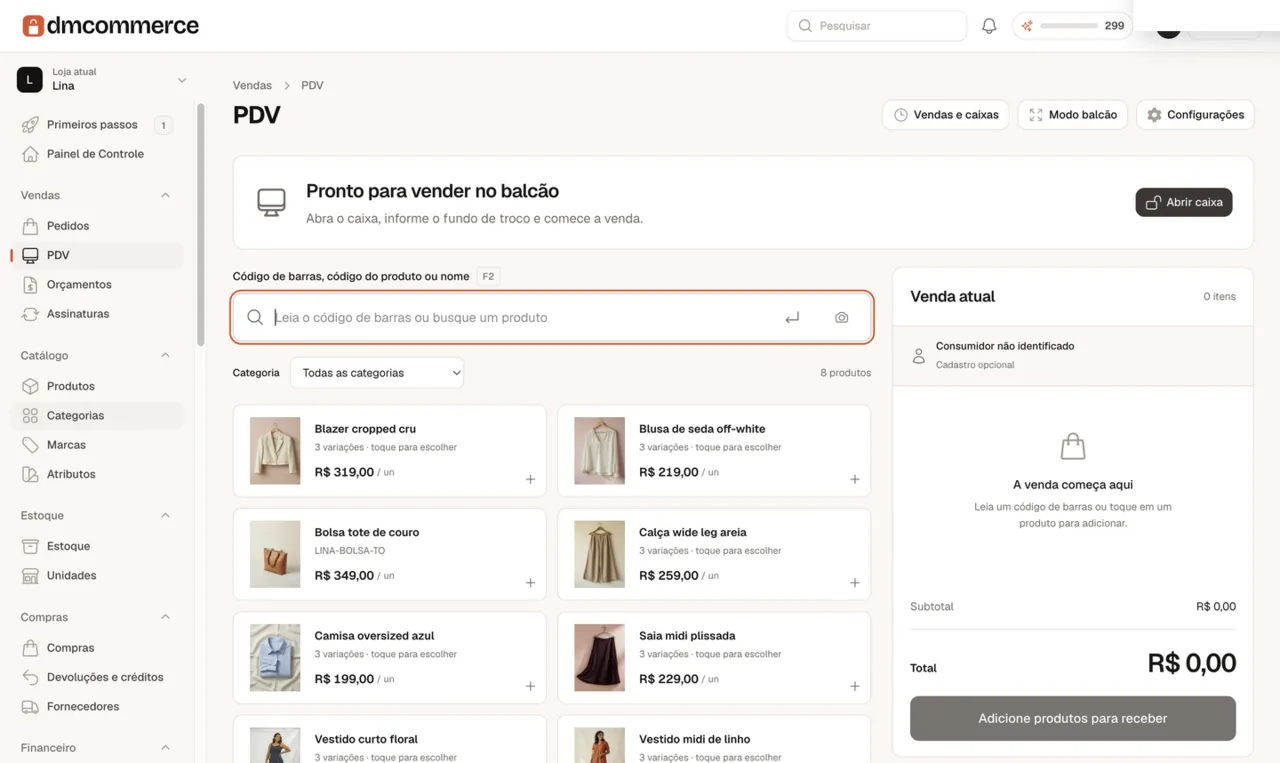Click Consumidor não identificado customer row
This screenshot has height=763, width=1280.
point(1072,355)
